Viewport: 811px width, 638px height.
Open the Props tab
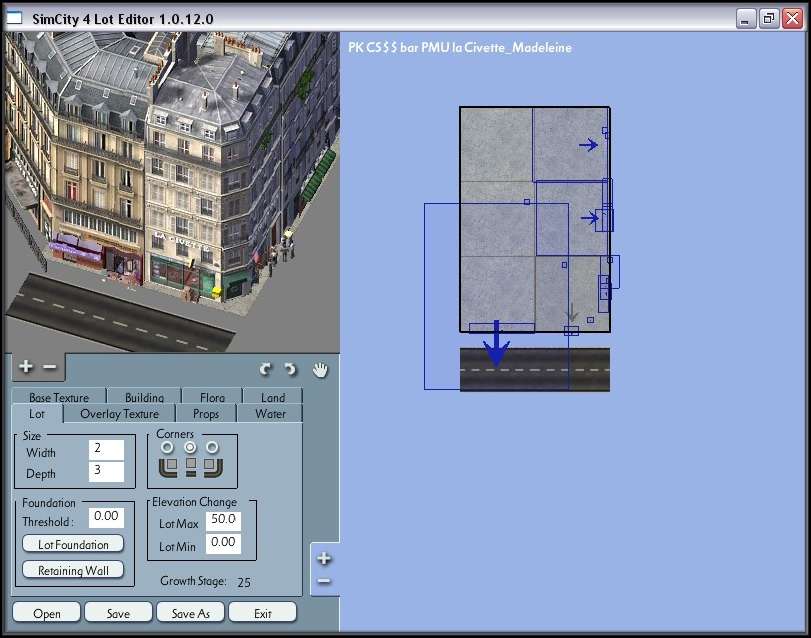[206, 414]
